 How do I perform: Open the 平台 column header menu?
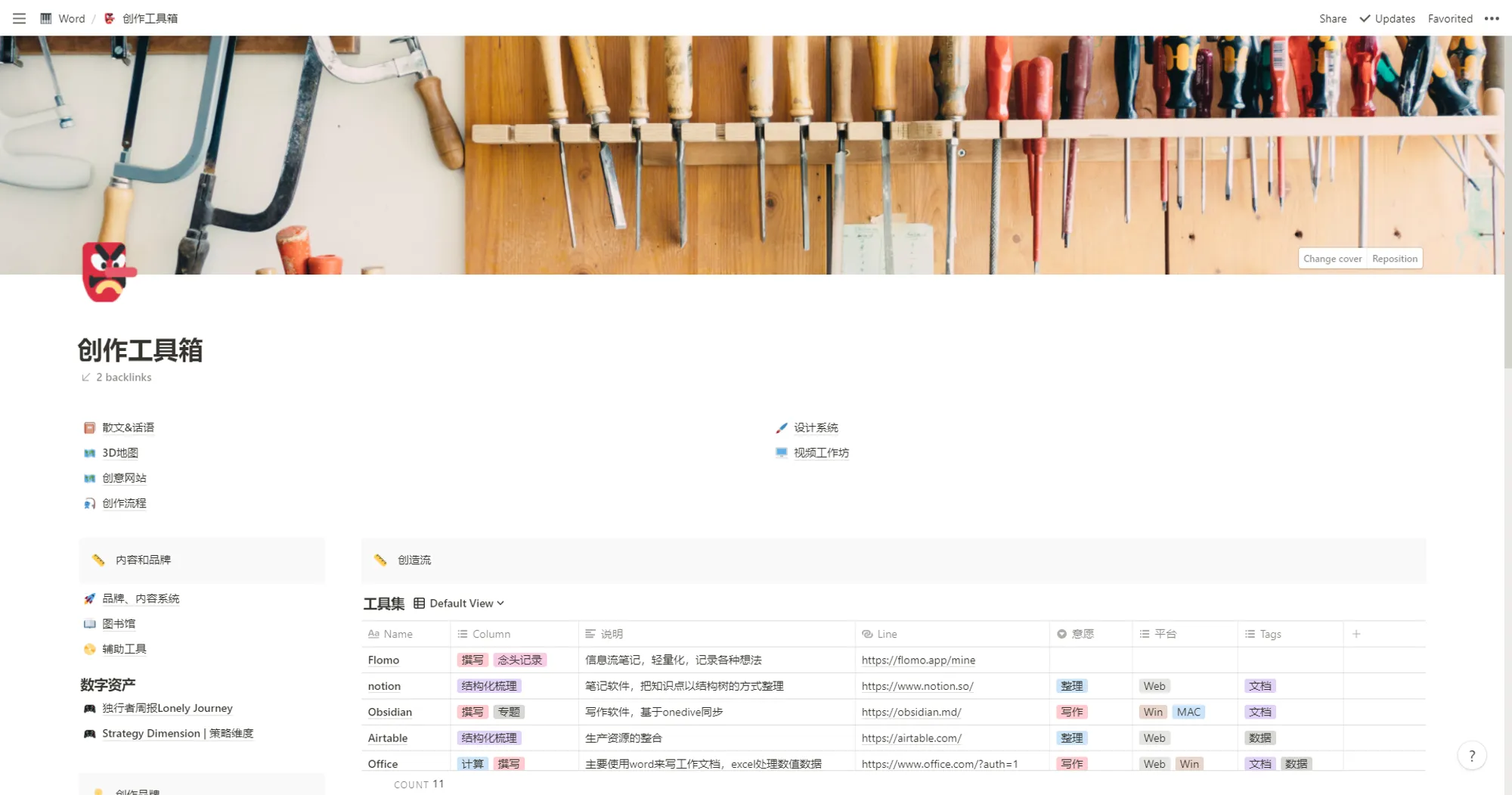click(x=1185, y=634)
